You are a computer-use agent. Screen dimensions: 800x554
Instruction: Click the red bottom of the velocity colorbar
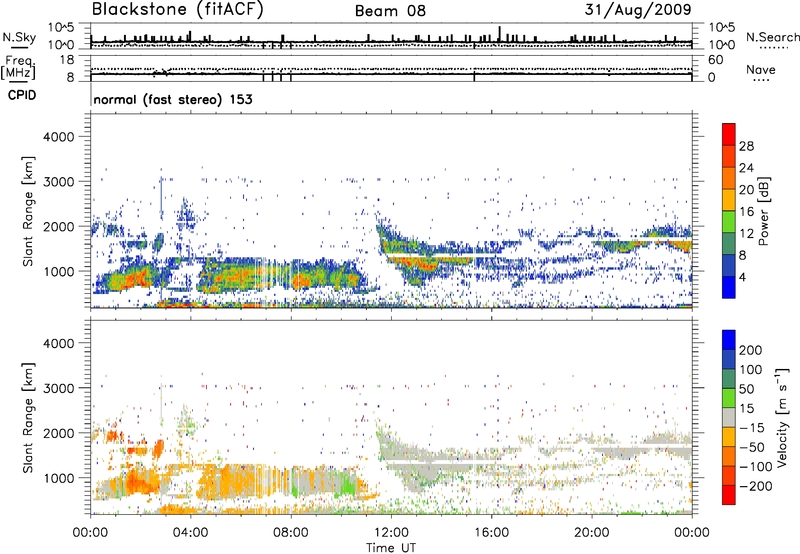pyautogui.click(x=729, y=495)
